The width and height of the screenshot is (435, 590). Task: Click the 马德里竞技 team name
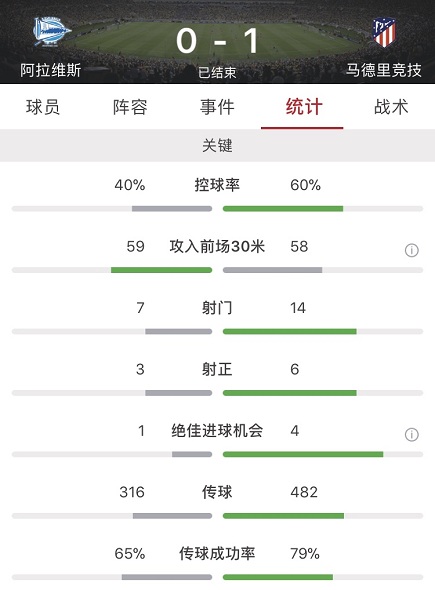[384, 70]
